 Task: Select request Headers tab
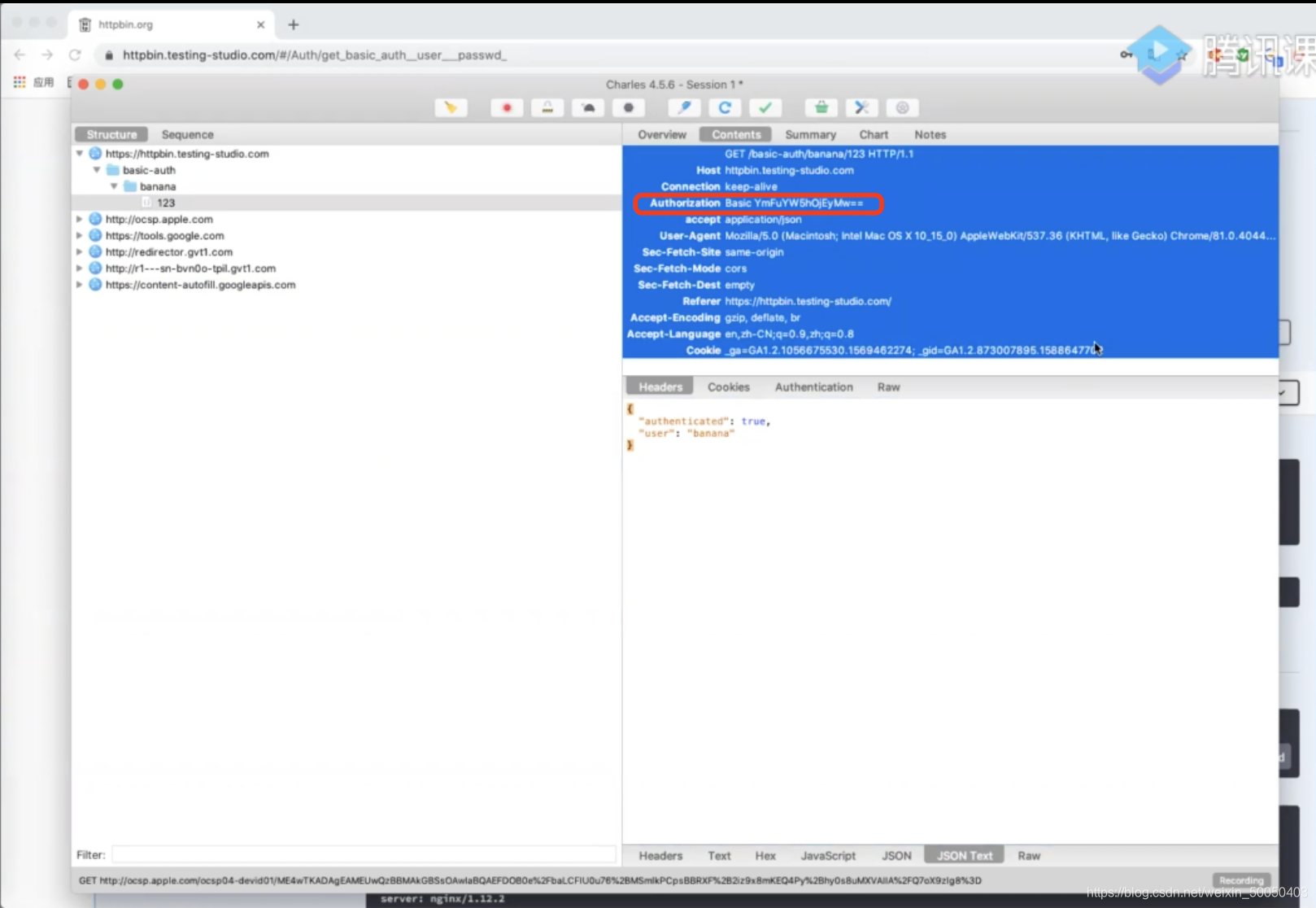click(660, 386)
